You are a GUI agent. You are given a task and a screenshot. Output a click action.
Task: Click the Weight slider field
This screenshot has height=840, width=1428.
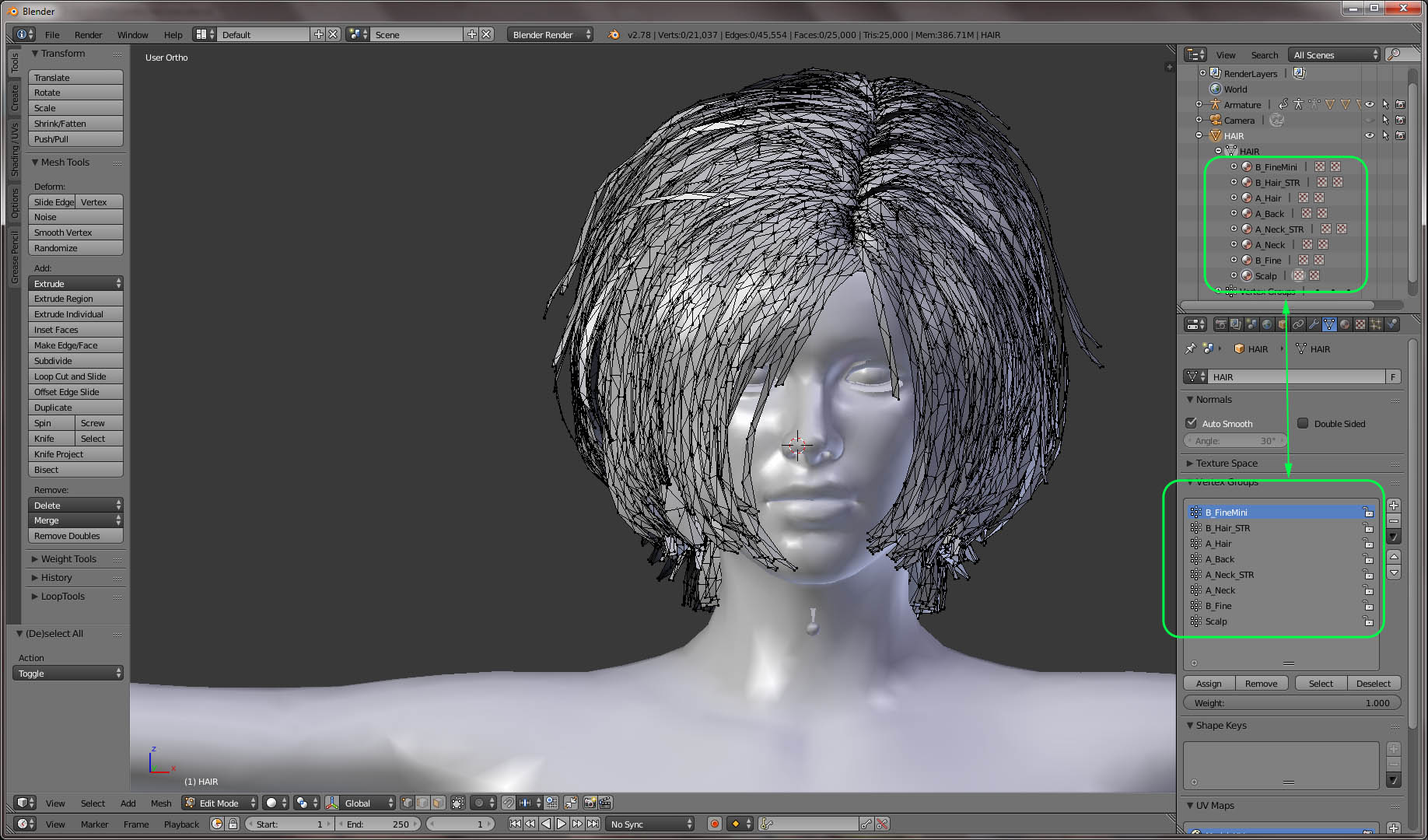point(1292,702)
